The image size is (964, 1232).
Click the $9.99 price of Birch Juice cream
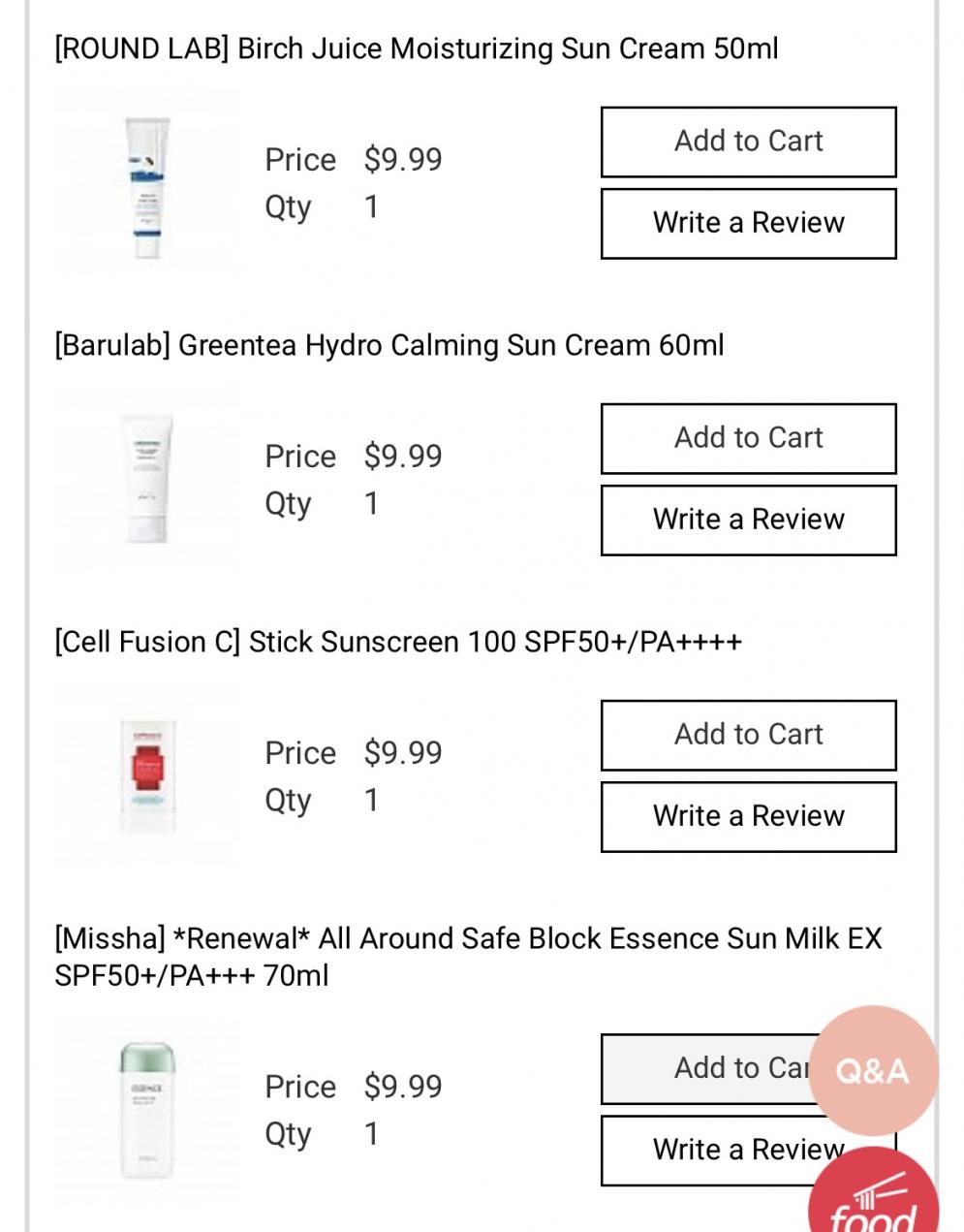tap(403, 159)
